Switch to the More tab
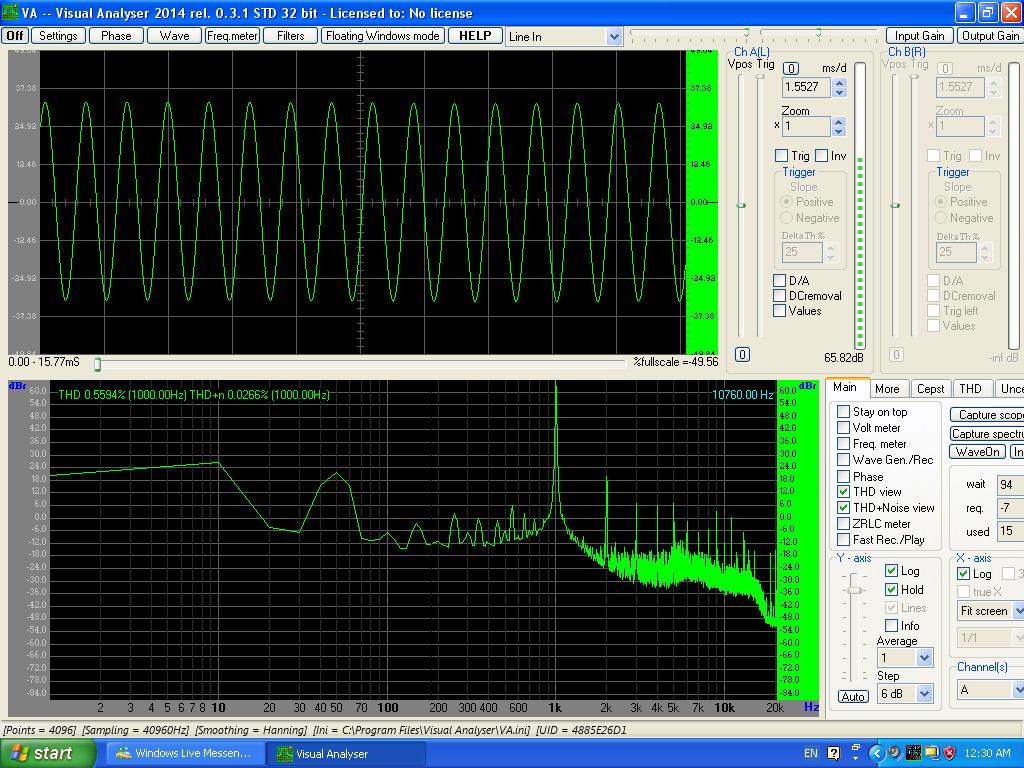 pyautogui.click(x=887, y=389)
